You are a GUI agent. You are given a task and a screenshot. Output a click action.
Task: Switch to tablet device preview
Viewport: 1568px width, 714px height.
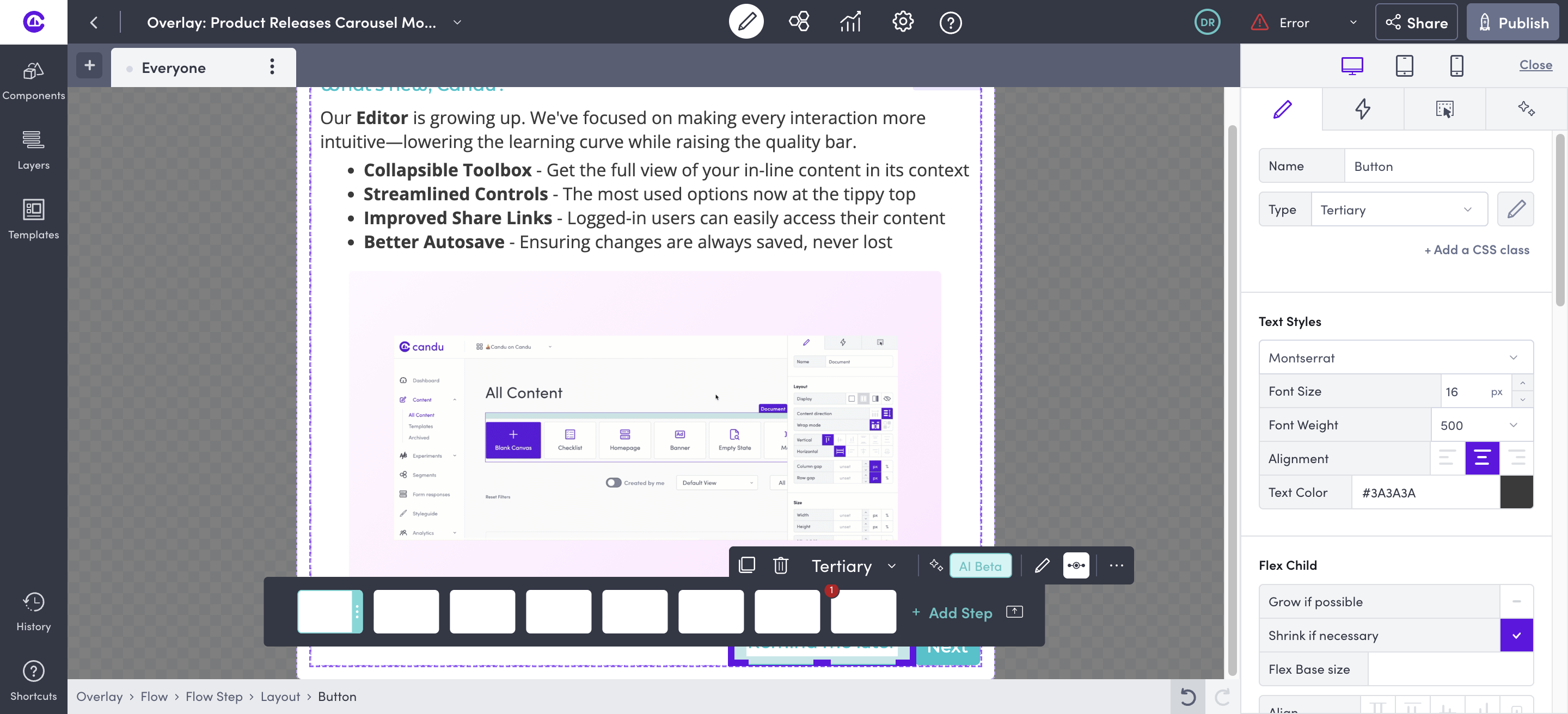1404,66
